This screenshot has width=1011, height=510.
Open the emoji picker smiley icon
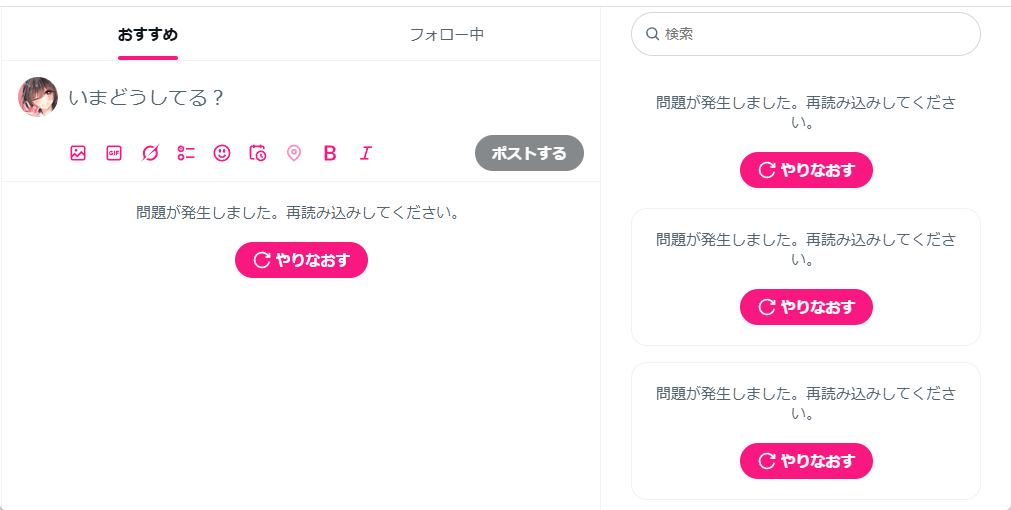[222, 153]
